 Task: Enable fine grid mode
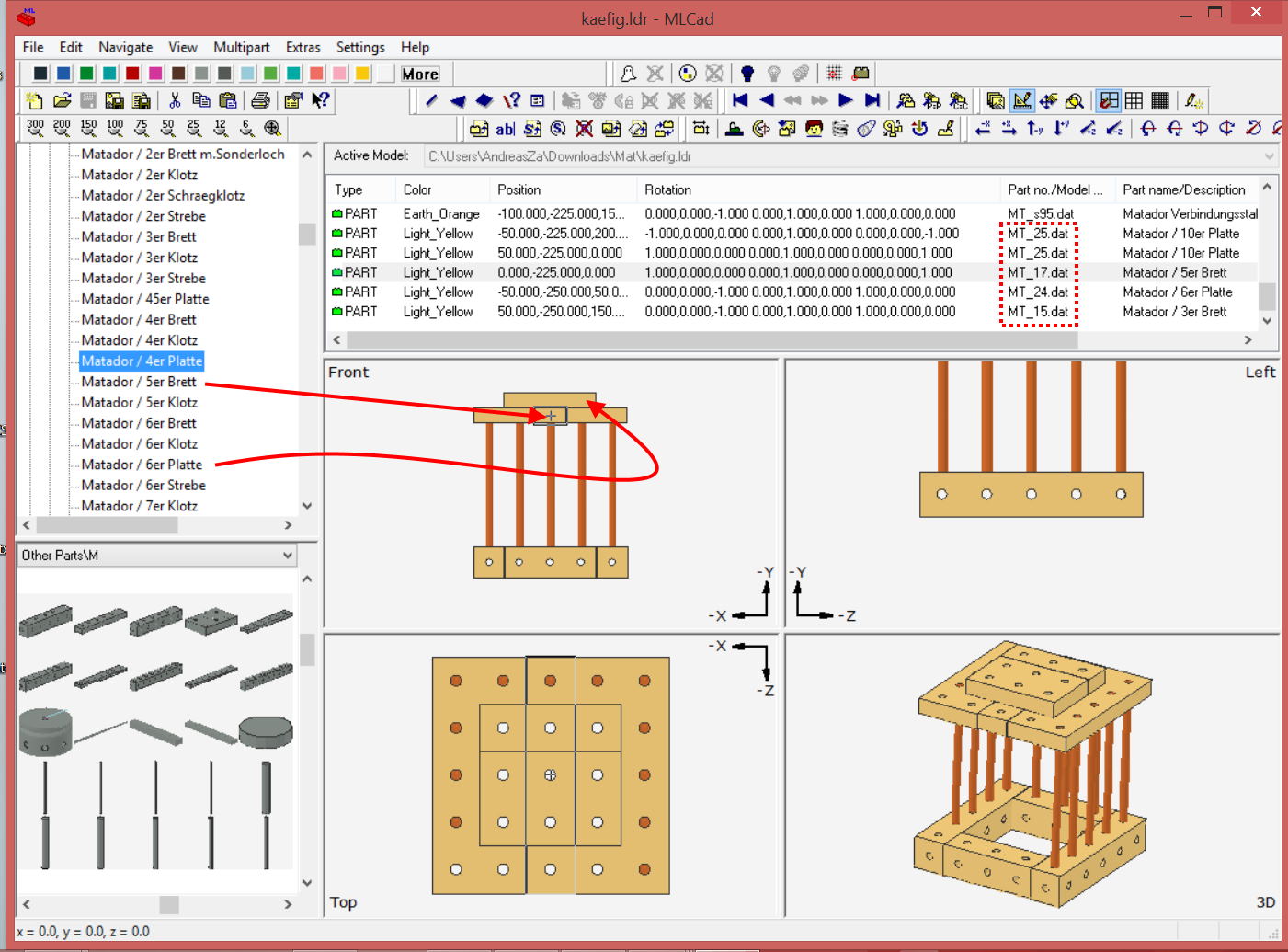(1160, 100)
